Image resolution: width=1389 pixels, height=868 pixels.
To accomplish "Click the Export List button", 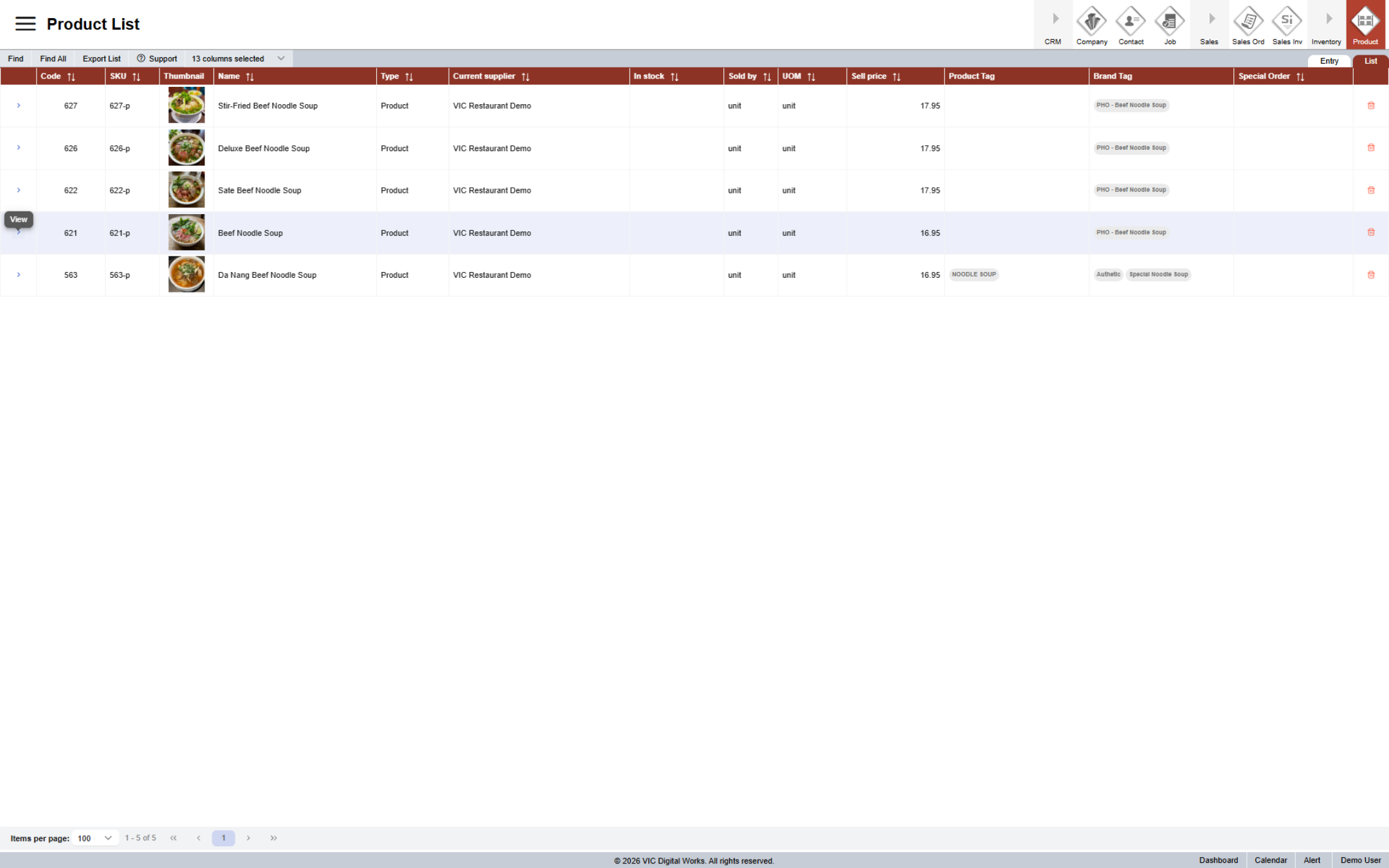I will point(102,59).
